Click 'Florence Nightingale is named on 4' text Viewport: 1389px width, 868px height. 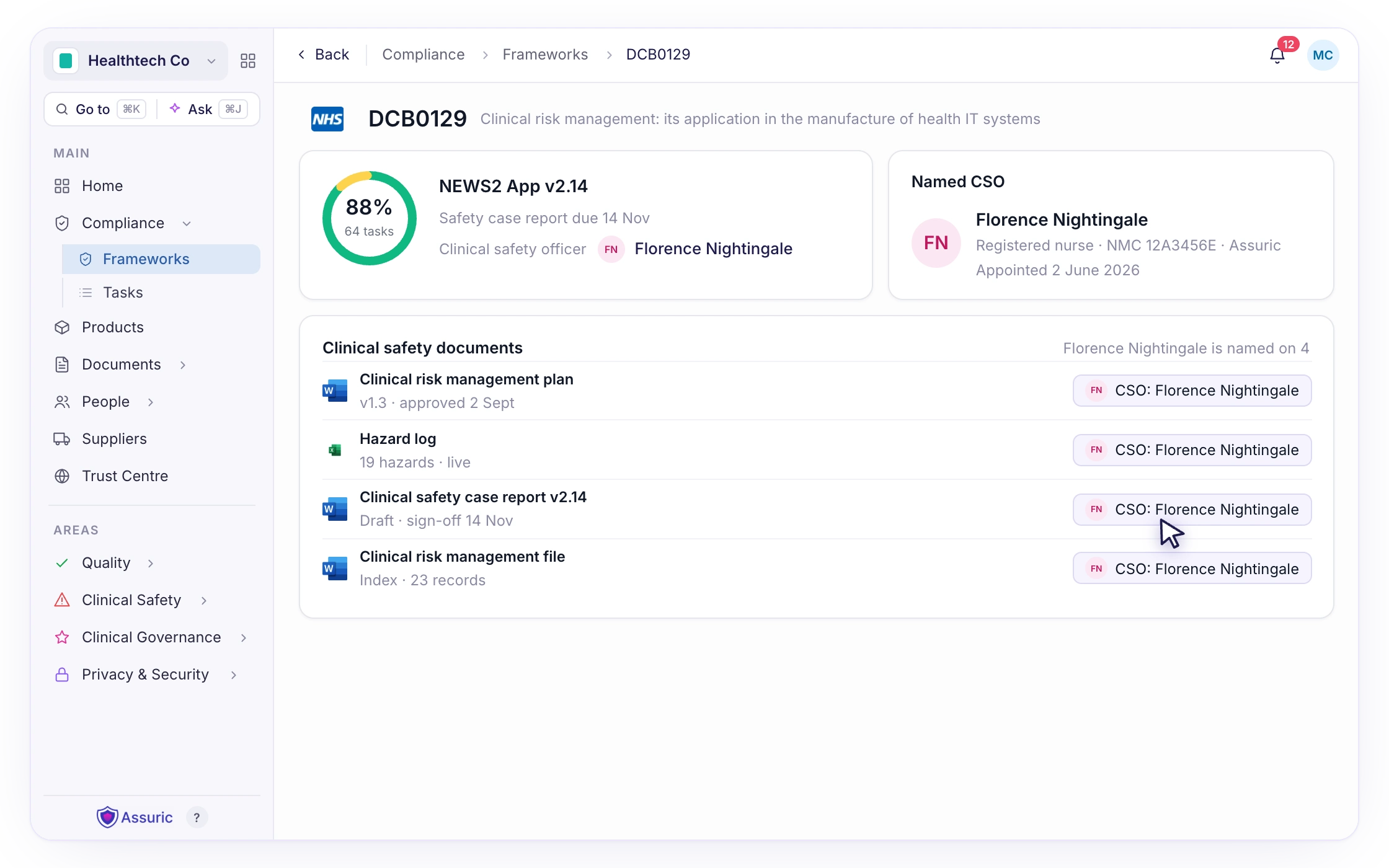[x=1186, y=348]
